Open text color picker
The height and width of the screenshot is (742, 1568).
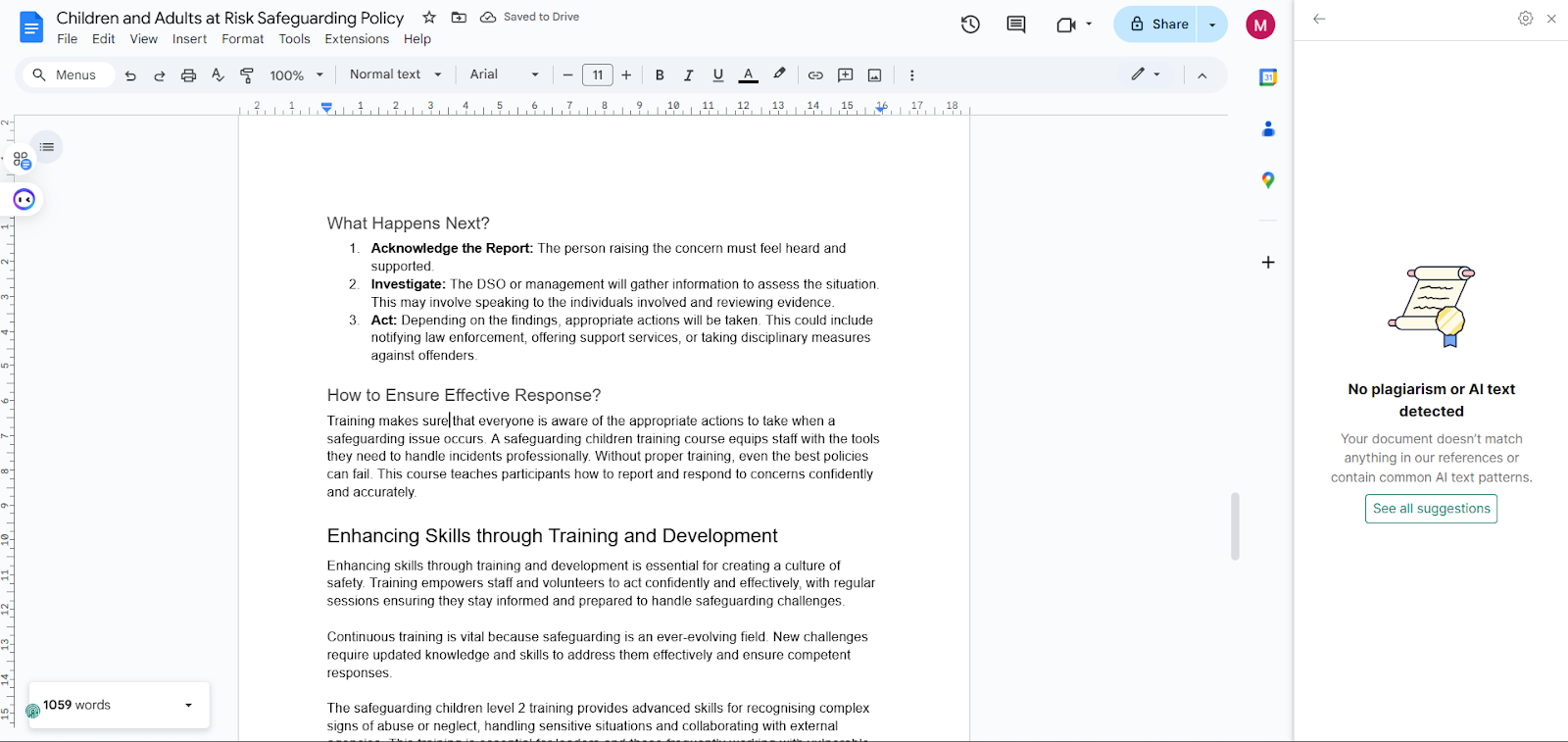749,75
